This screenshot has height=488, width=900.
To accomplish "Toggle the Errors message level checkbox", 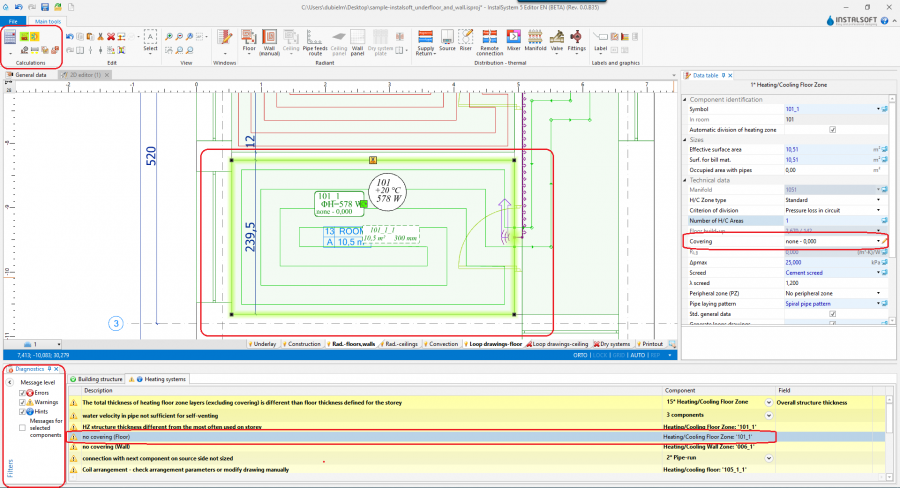I will pos(23,393).
